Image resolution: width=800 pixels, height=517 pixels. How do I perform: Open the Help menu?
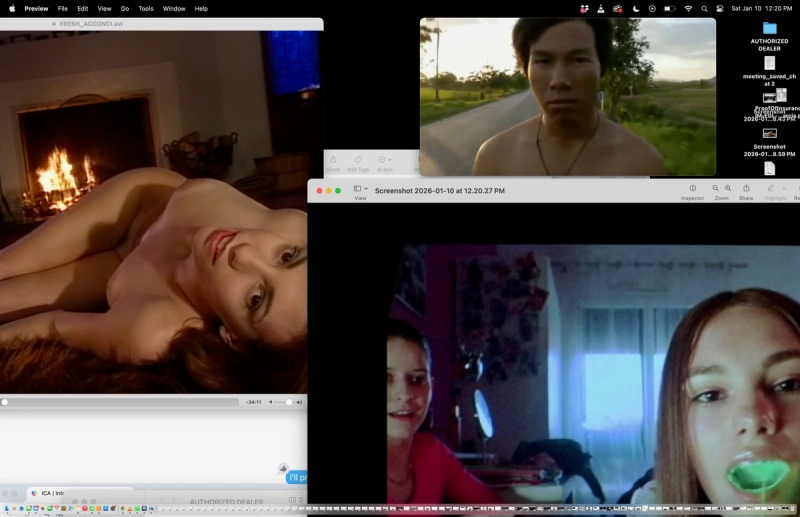tap(201, 9)
